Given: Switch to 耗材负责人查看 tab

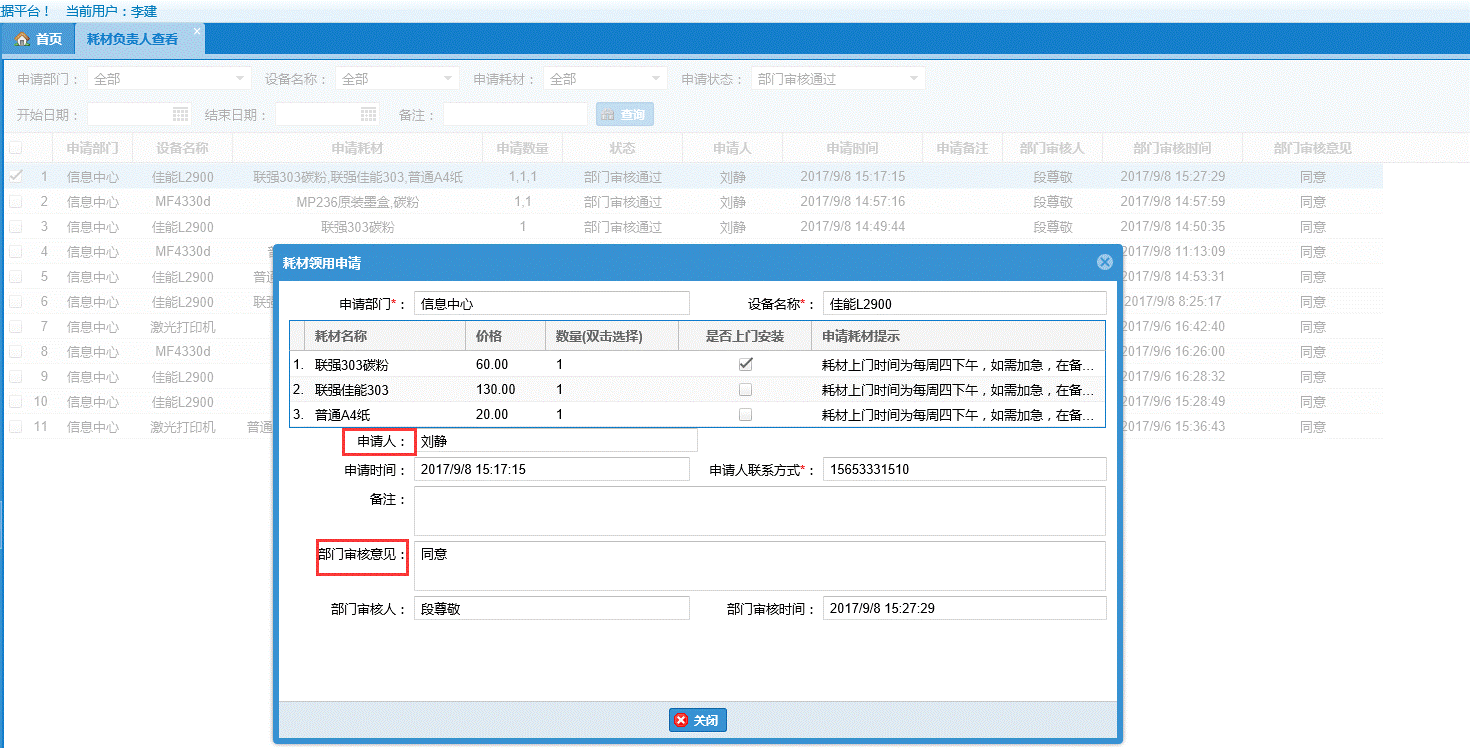Looking at the screenshot, I should [132, 39].
